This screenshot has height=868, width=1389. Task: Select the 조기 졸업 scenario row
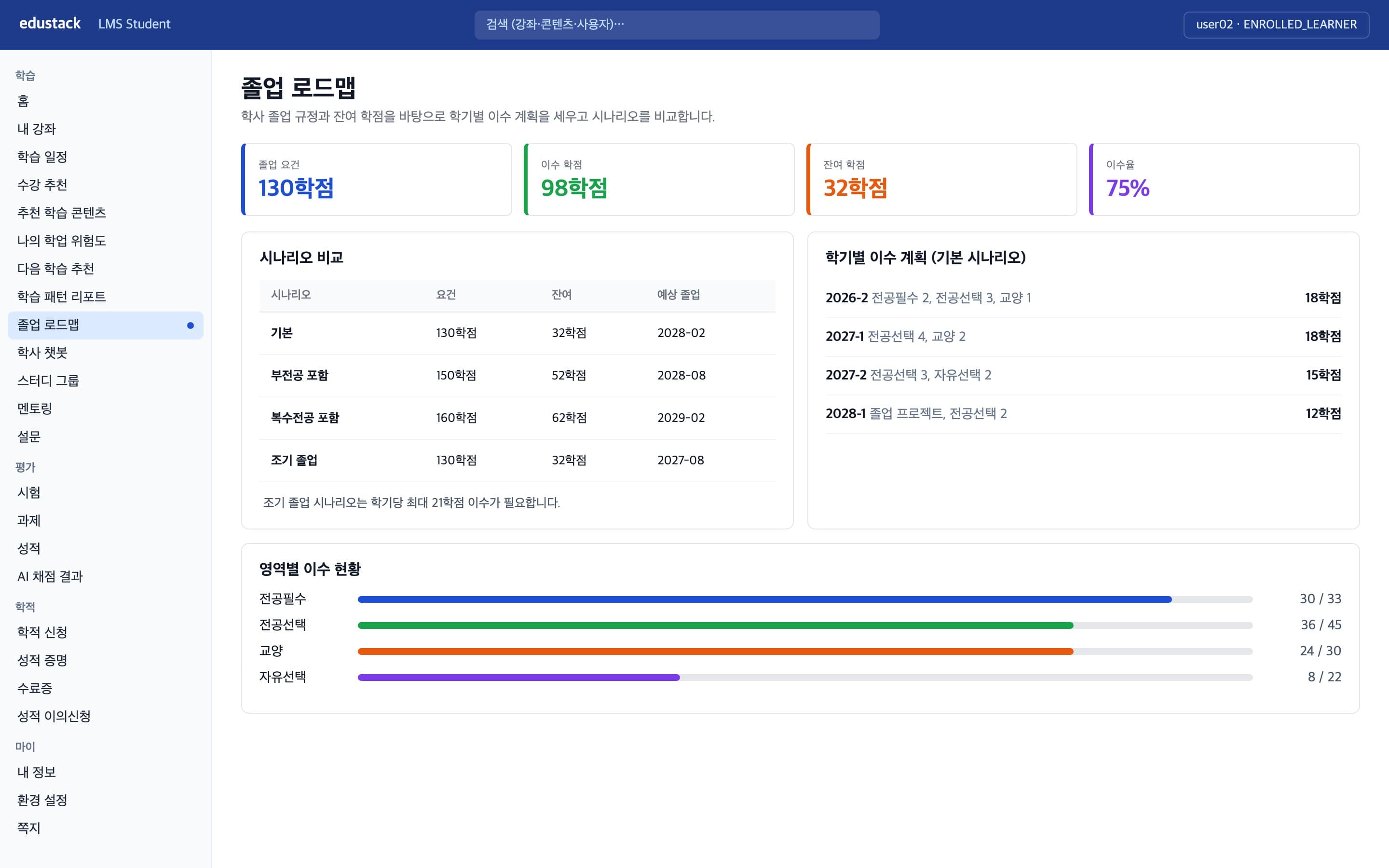517,461
